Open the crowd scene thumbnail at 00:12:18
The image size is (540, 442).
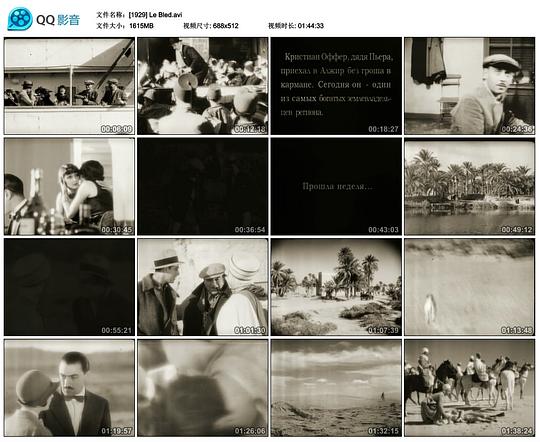point(202,86)
